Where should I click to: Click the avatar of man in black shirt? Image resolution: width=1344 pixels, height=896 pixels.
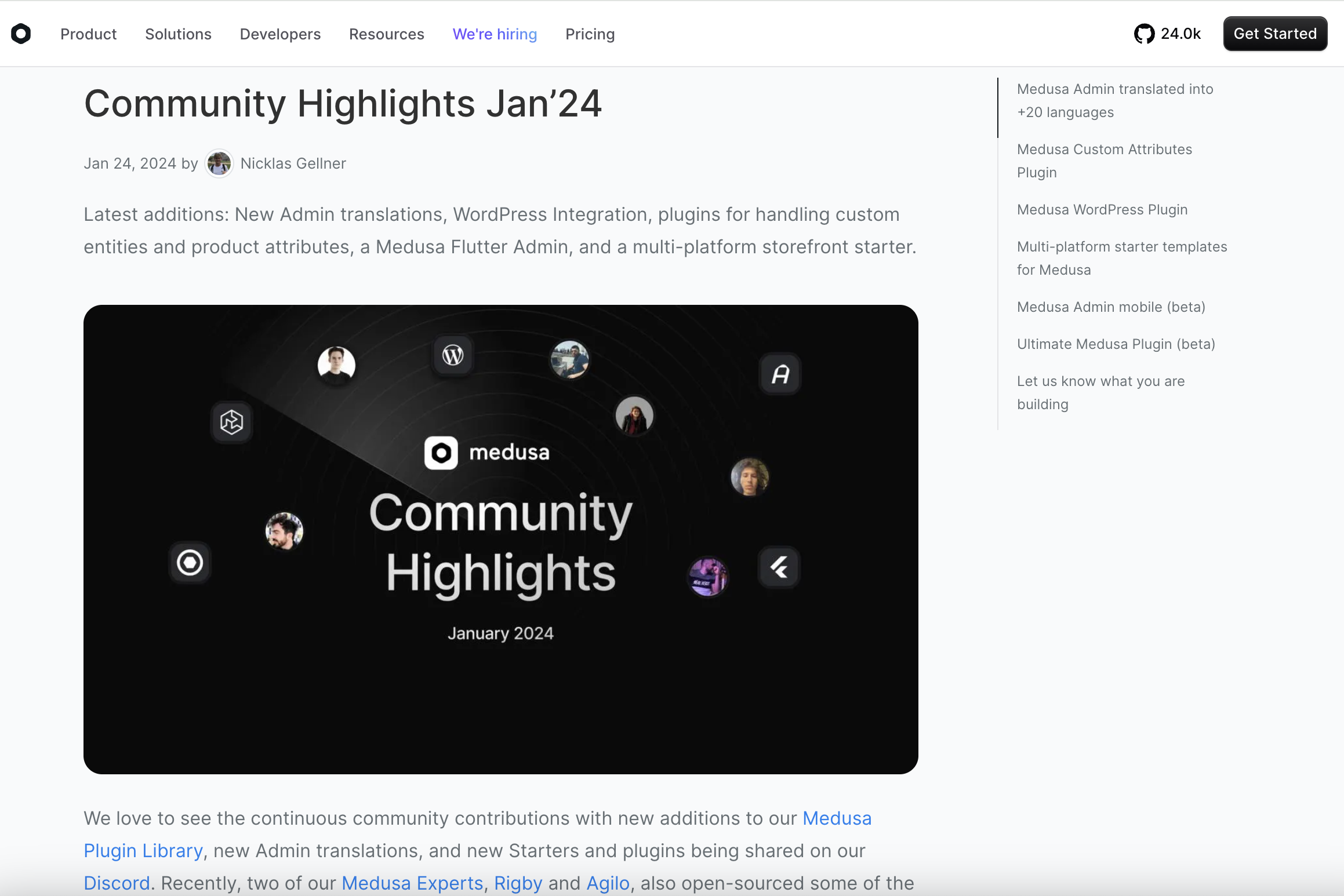(x=336, y=365)
